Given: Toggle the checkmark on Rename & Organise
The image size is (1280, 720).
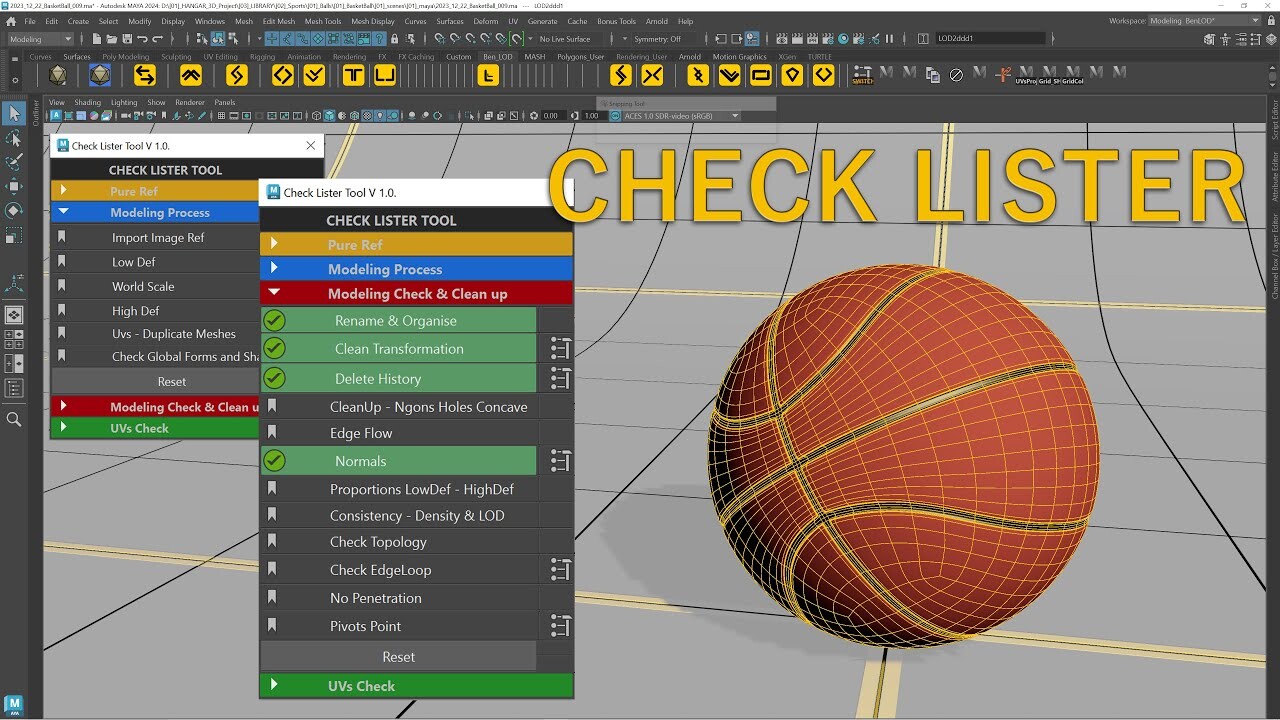Looking at the screenshot, I should (273, 319).
